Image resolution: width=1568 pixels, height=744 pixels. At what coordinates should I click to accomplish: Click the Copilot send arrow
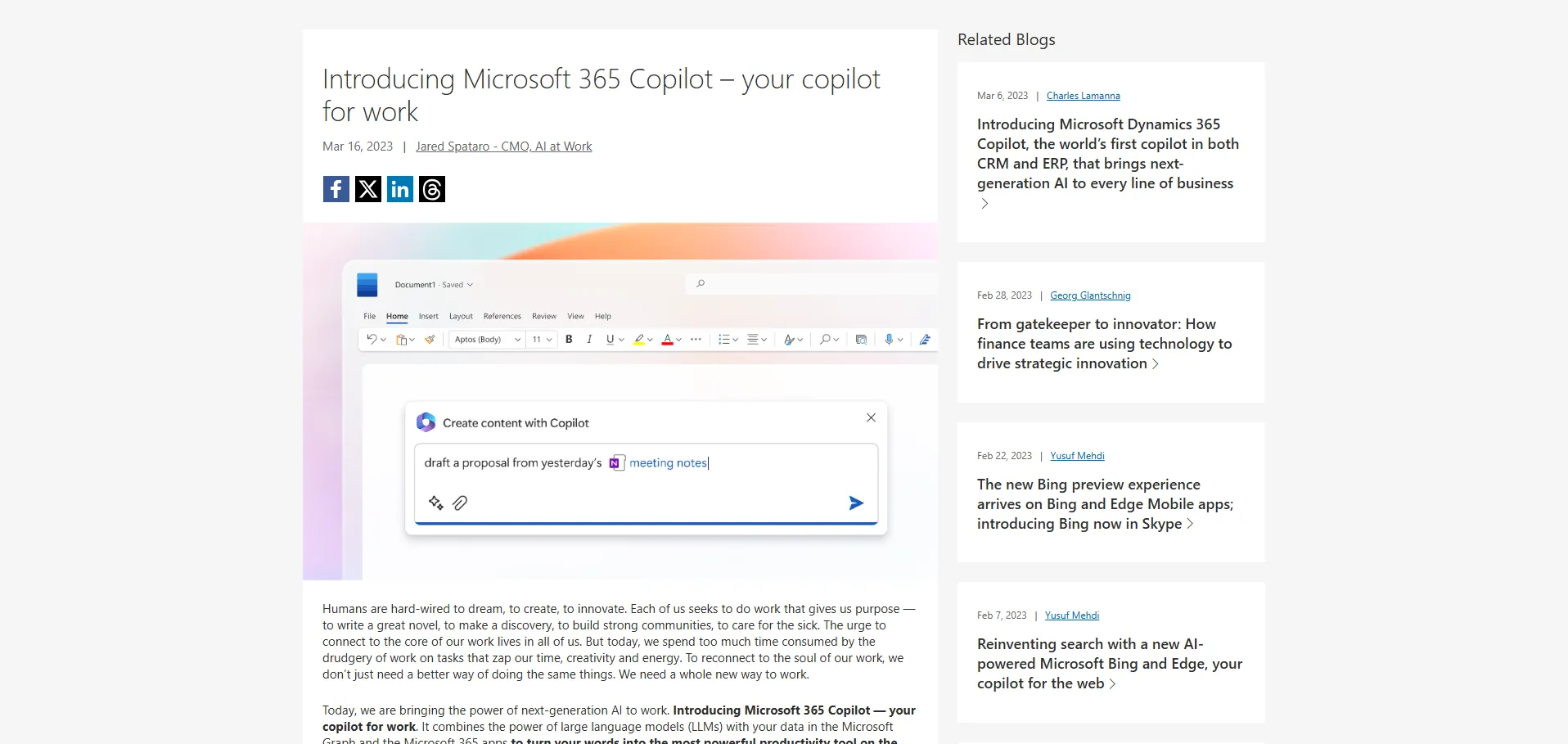[856, 503]
